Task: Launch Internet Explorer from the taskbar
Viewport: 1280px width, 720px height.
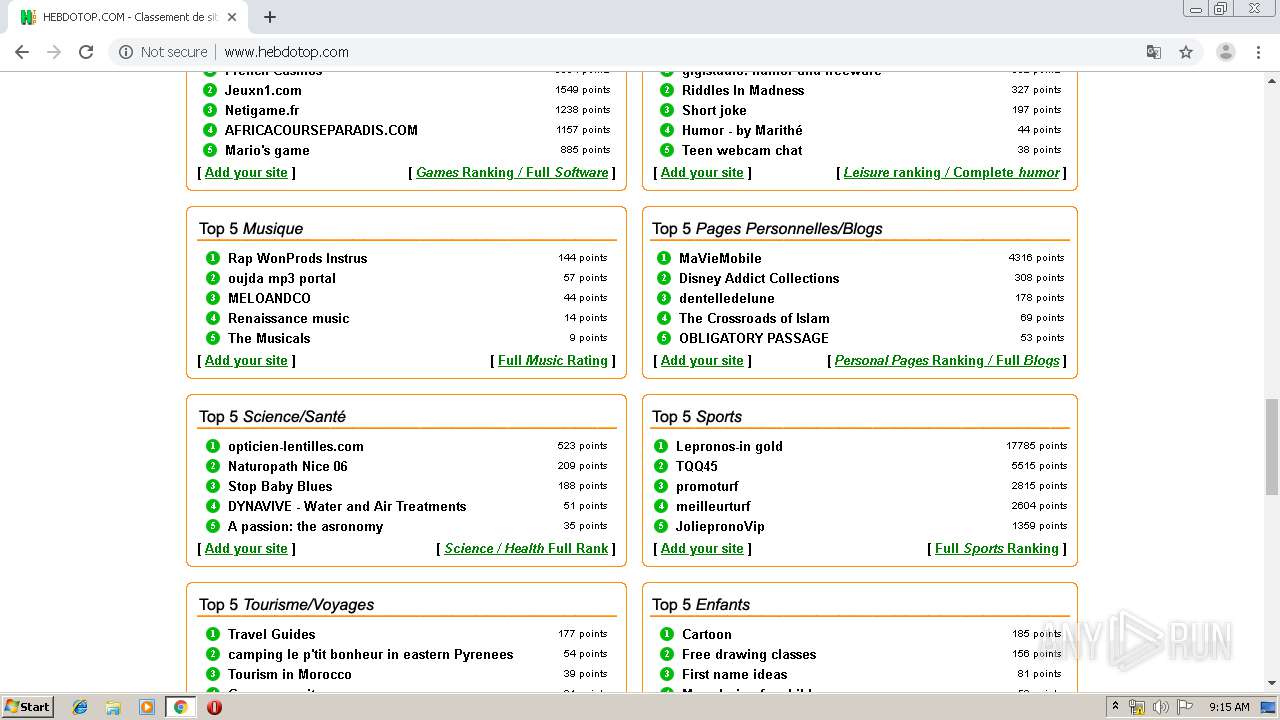Action: pyautogui.click(x=81, y=707)
